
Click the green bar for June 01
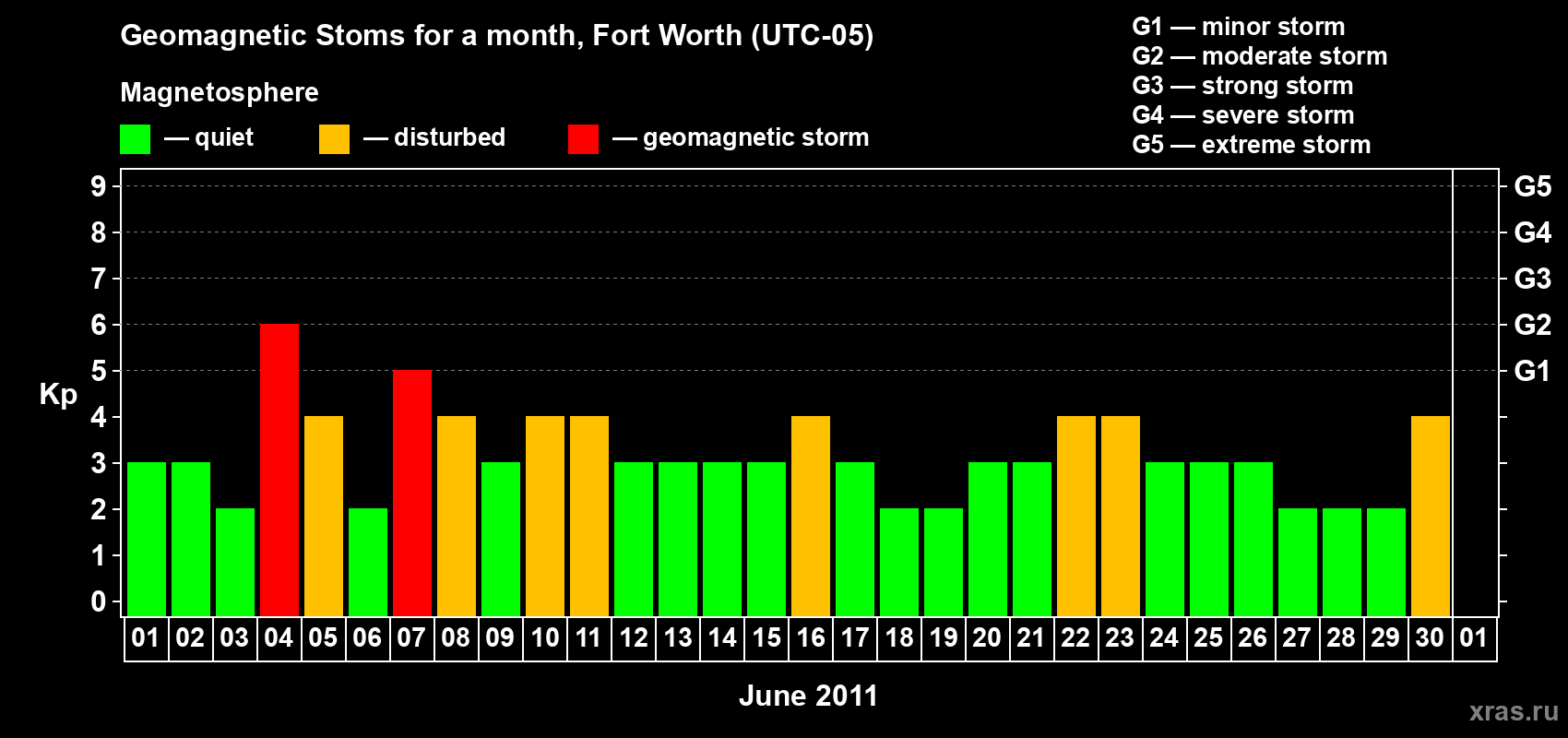(147, 539)
